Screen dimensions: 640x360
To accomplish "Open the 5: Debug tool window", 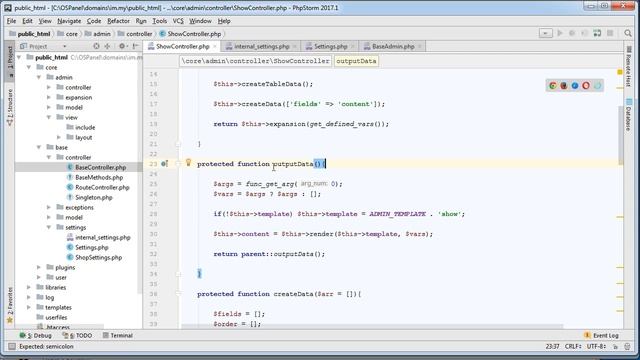I will (x=36, y=336).
